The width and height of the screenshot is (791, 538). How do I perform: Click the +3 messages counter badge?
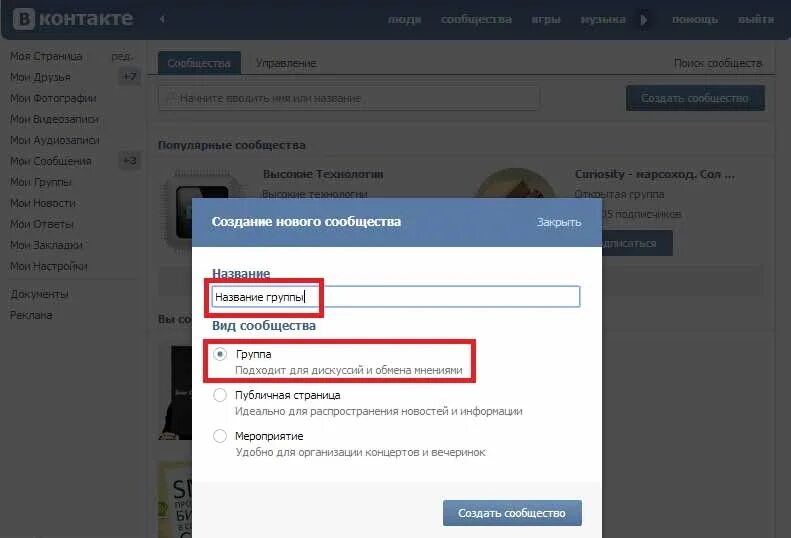point(130,161)
